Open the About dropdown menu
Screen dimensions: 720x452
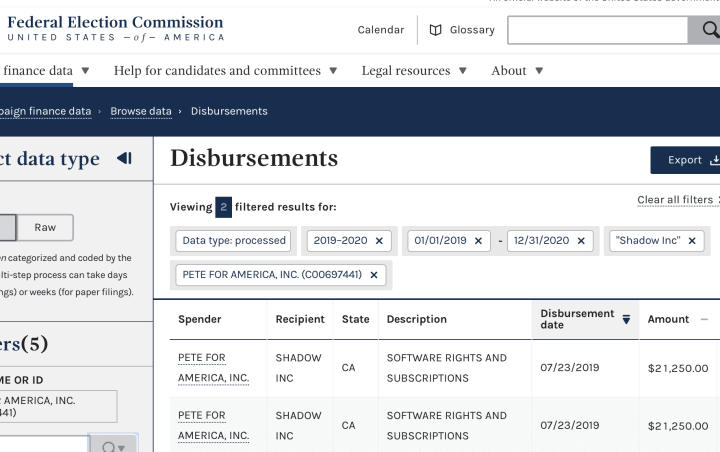pyautogui.click(x=517, y=71)
